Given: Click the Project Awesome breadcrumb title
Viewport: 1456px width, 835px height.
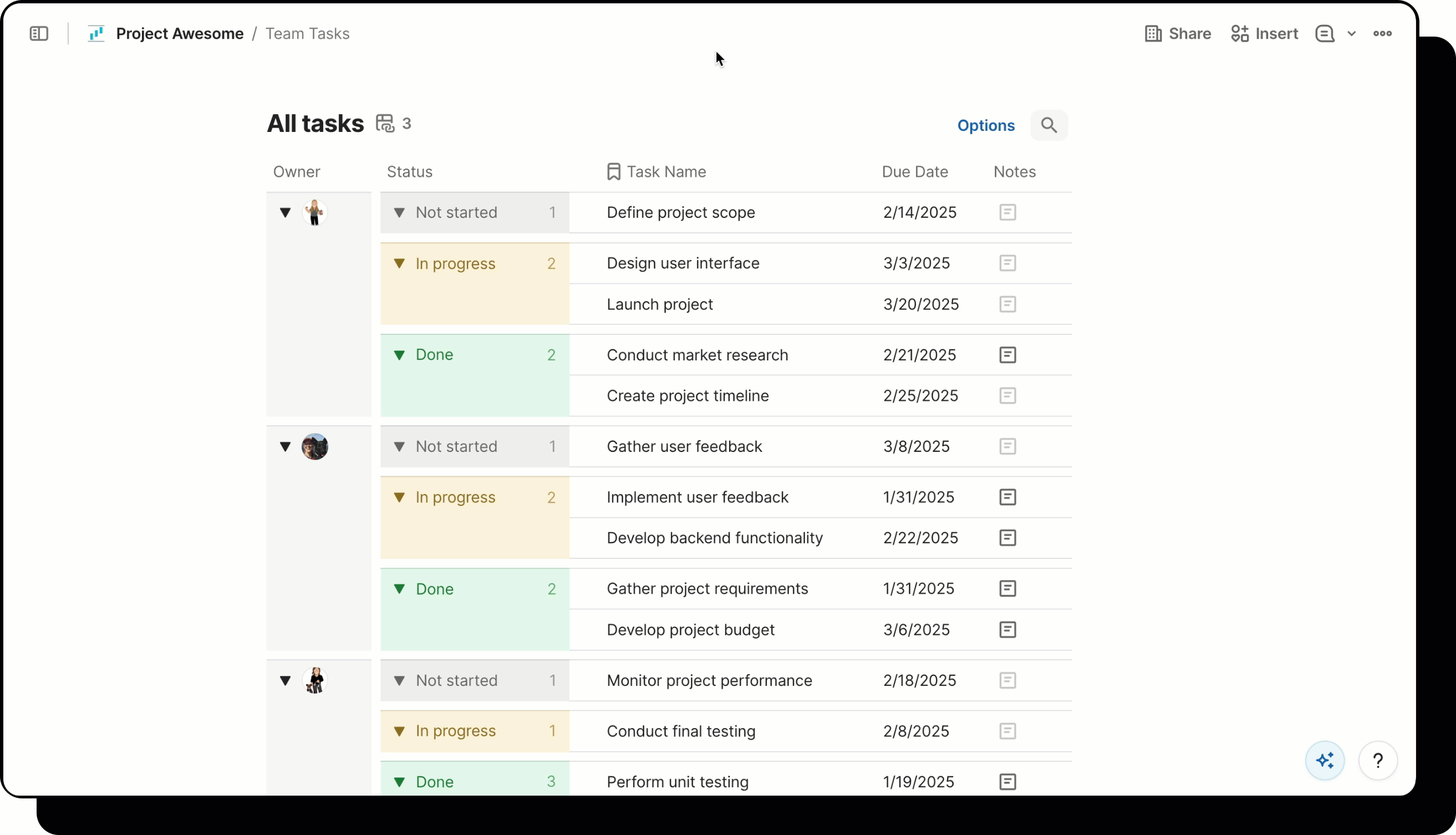Looking at the screenshot, I should click(x=180, y=34).
